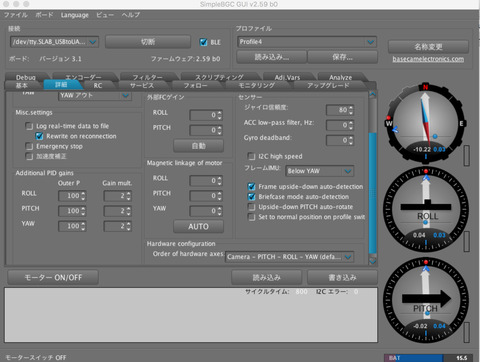Click the scrollbar up arrow
480x362 pixels.
(x=373, y=94)
